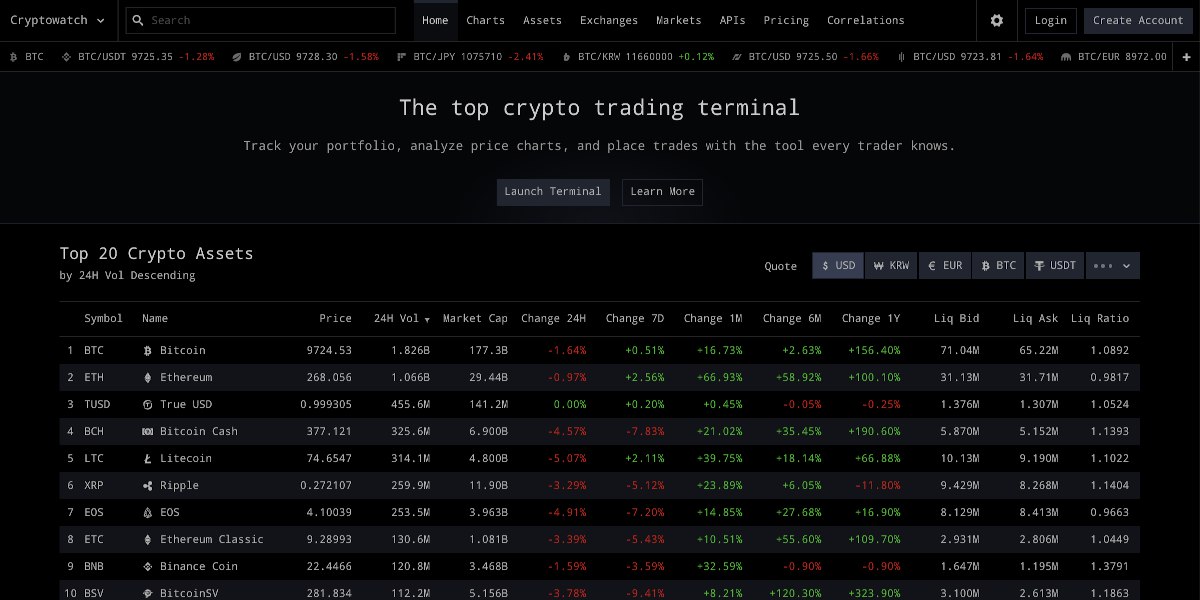Open the Charts tab
This screenshot has height=600, width=1200.
[486, 20]
